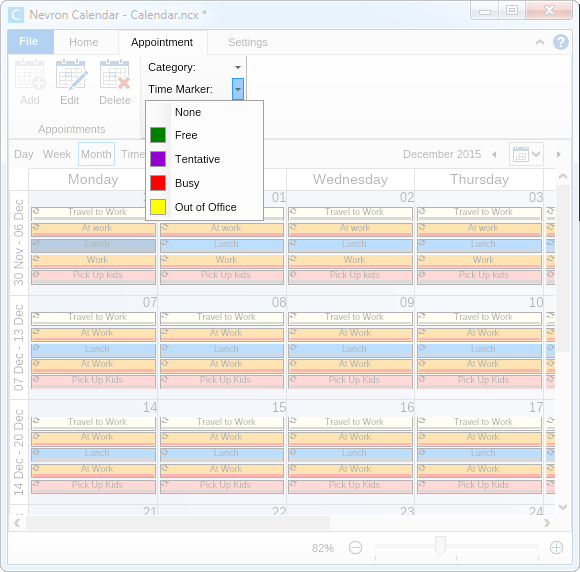Viewport: 580px width, 572px height.
Task: Click the zoom out minus icon
Action: (x=355, y=547)
